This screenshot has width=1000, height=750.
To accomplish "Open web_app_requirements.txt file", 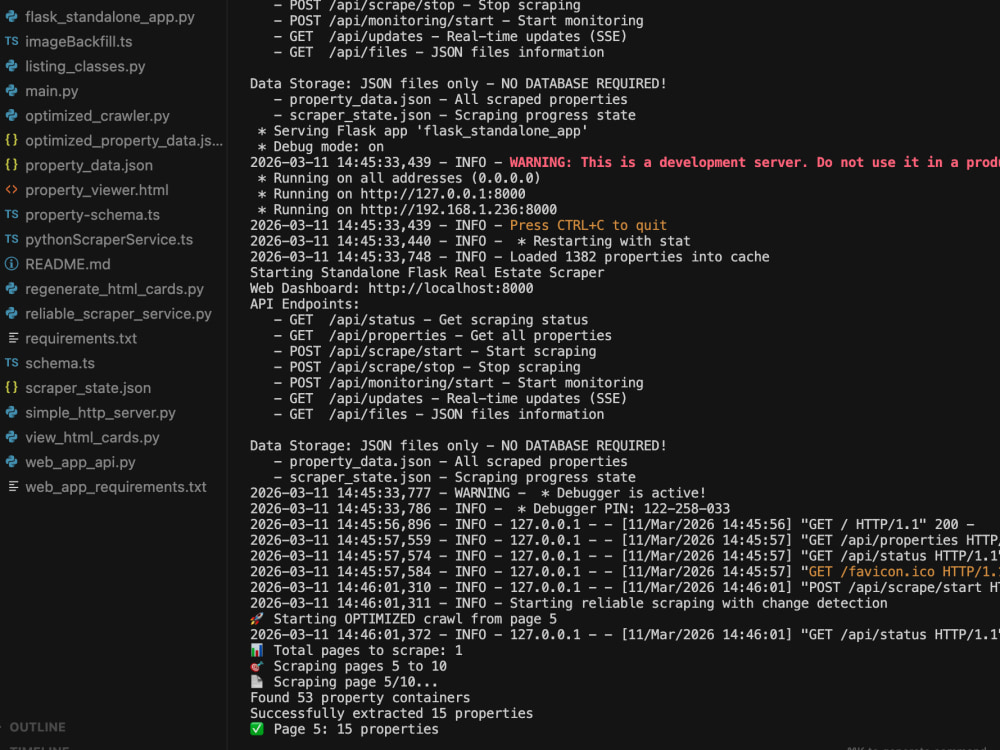I will (x=115, y=487).
